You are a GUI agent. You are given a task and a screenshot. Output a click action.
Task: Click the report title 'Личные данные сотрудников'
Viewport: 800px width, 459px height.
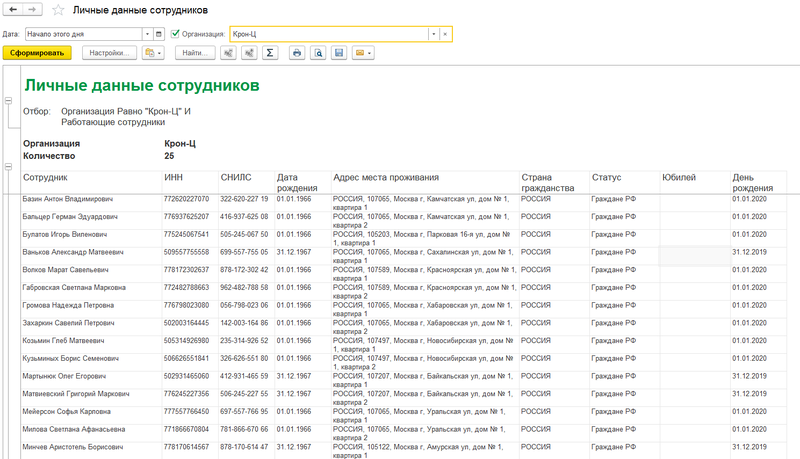coord(142,85)
